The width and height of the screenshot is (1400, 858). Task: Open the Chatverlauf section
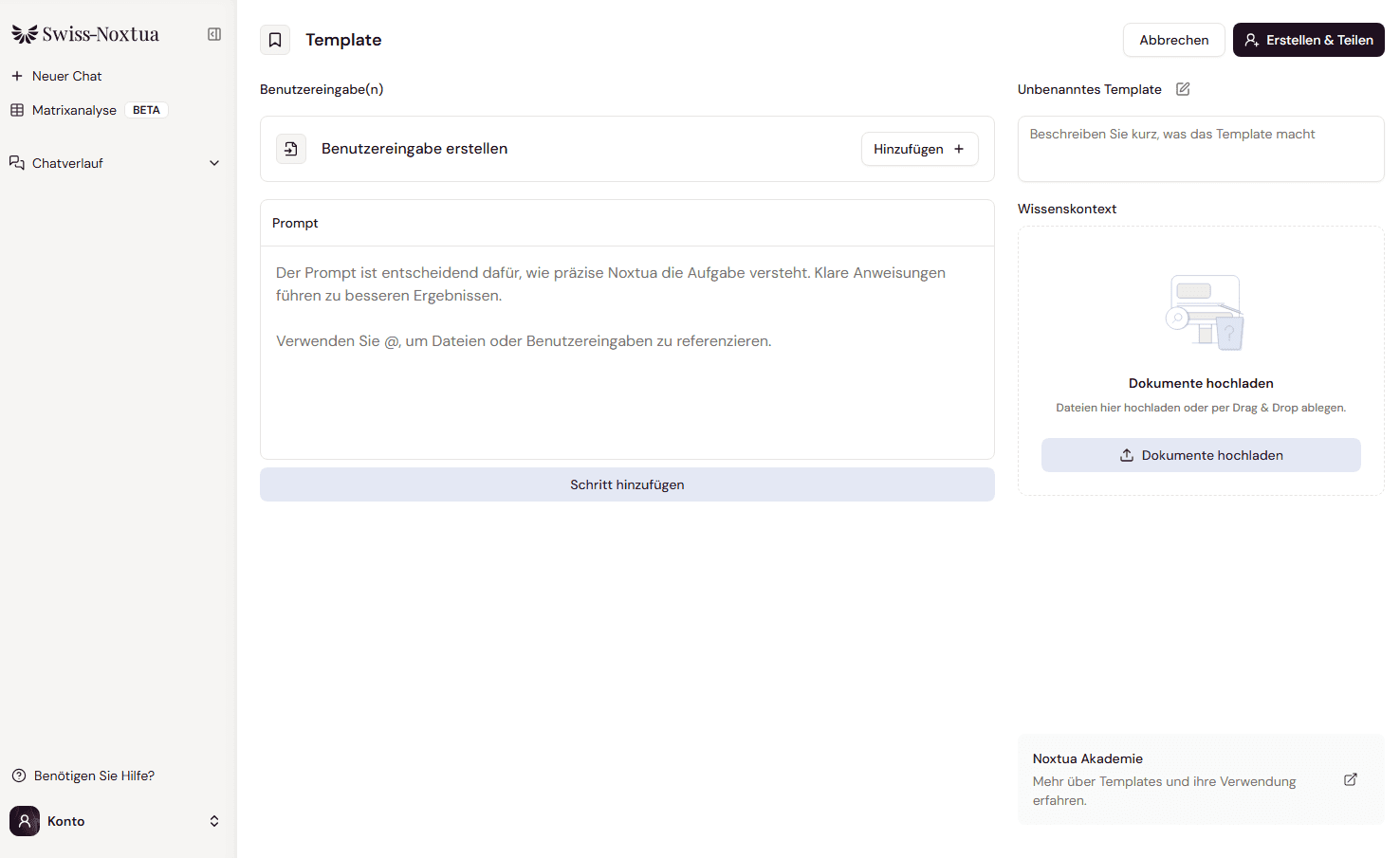click(x=114, y=163)
